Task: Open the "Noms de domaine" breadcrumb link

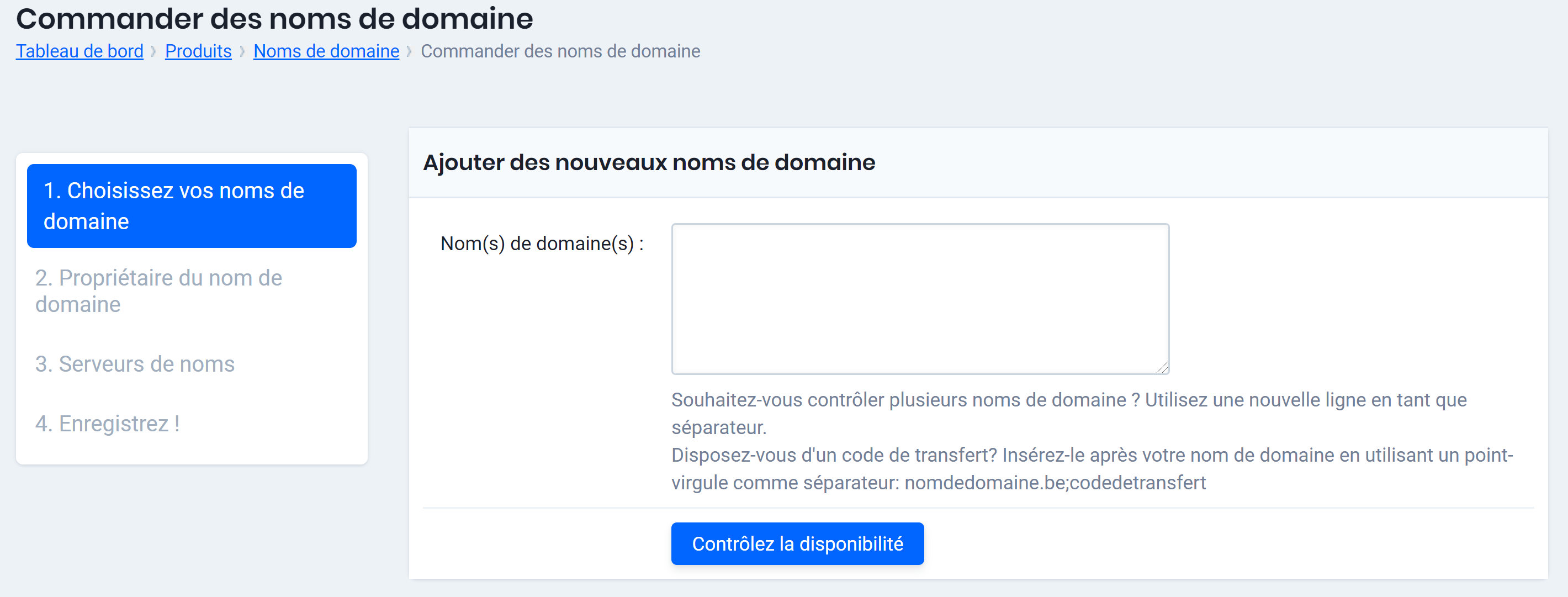Action: (325, 51)
